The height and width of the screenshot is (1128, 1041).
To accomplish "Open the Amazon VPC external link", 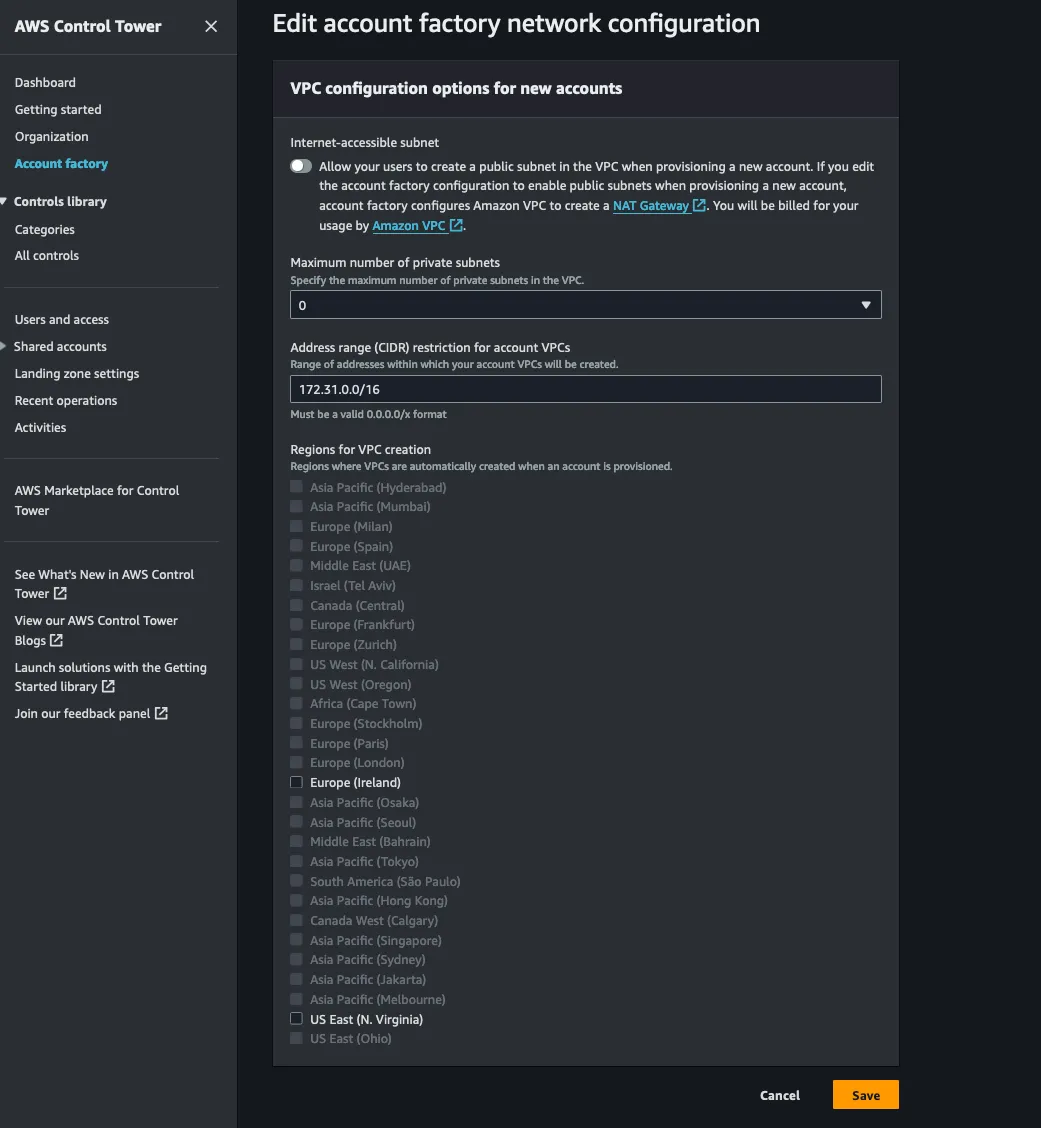I will click(410, 226).
